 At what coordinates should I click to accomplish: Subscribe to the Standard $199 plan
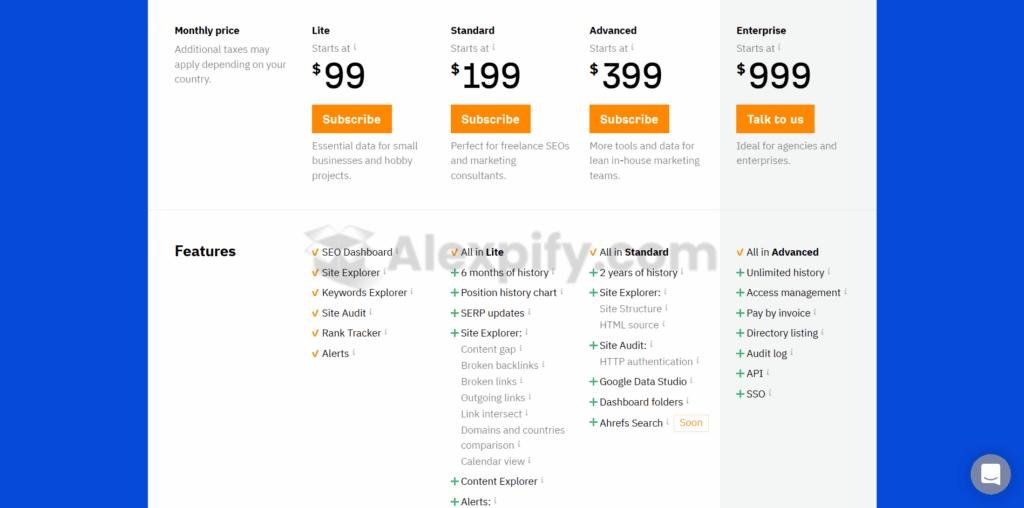490,119
